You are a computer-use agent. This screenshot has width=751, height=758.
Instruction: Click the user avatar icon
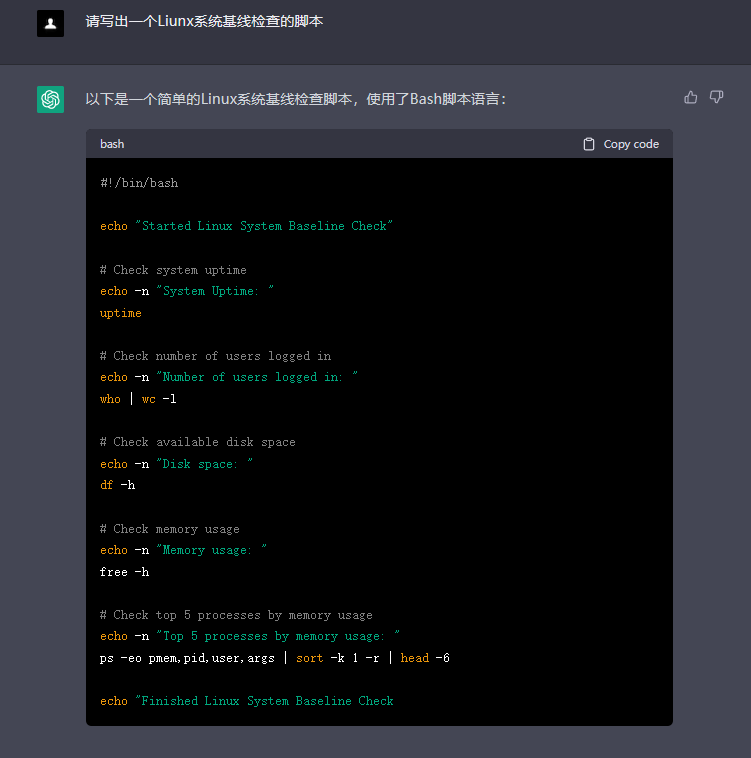click(50, 23)
